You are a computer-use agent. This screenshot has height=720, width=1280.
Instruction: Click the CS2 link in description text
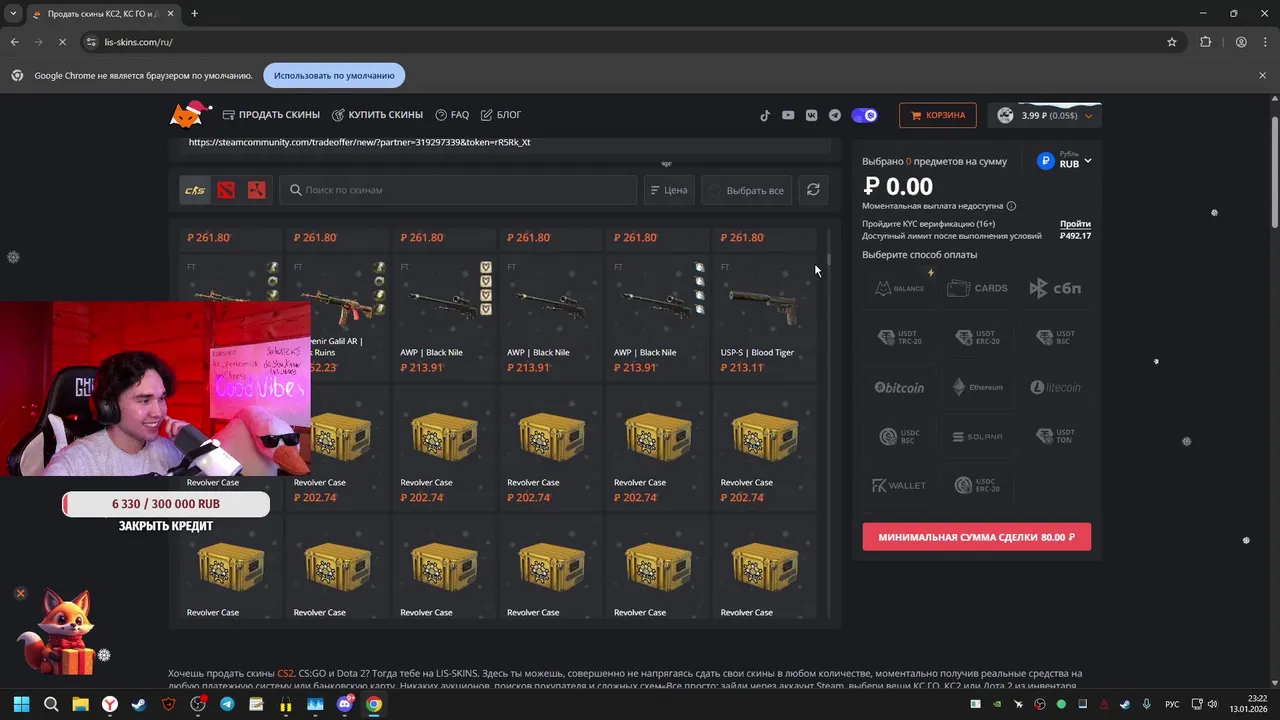point(286,673)
